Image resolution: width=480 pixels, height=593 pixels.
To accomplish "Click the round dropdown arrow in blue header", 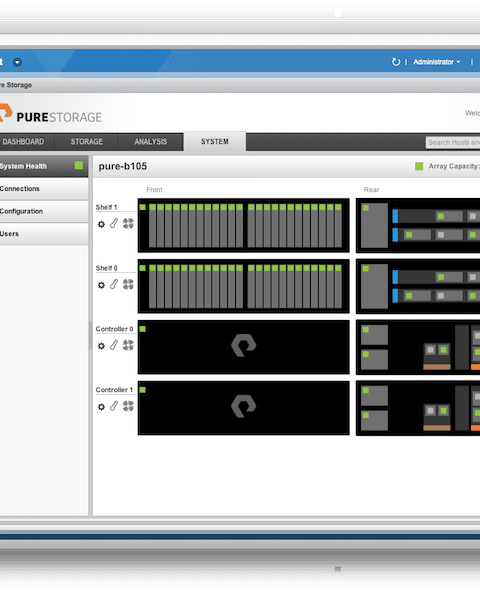I will click(17, 62).
